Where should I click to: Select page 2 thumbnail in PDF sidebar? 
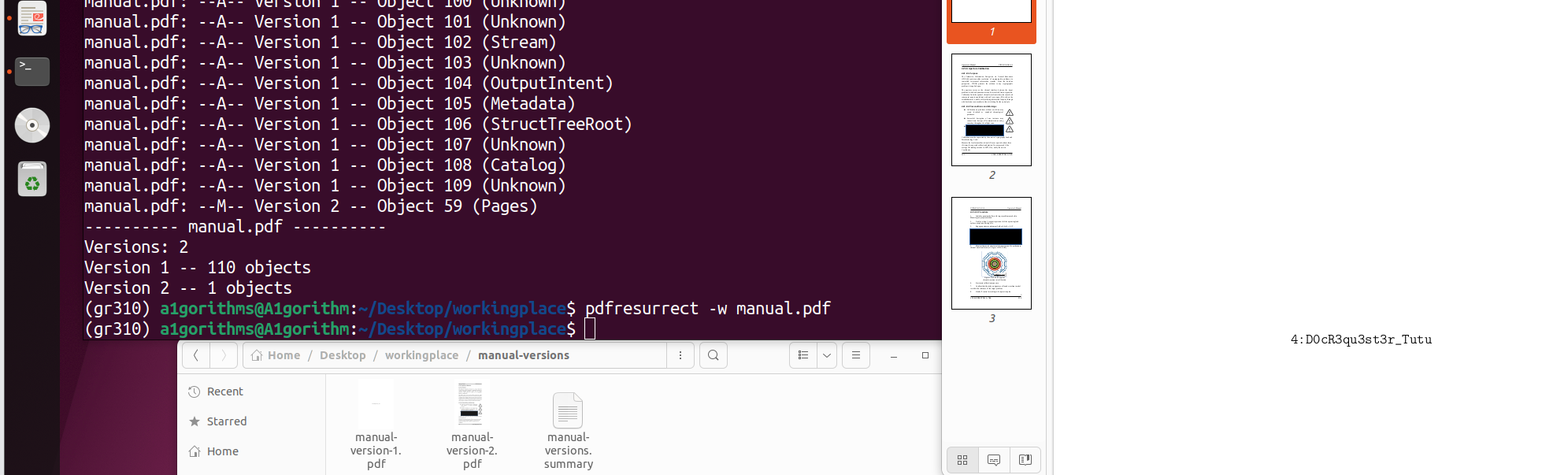[x=992, y=110]
